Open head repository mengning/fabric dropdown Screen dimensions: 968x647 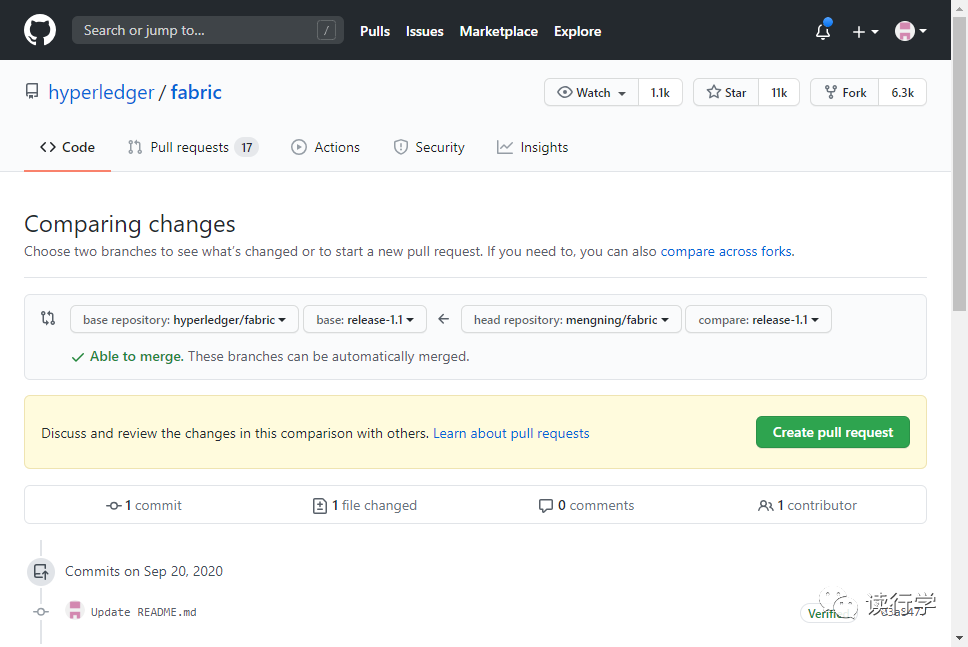point(571,319)
